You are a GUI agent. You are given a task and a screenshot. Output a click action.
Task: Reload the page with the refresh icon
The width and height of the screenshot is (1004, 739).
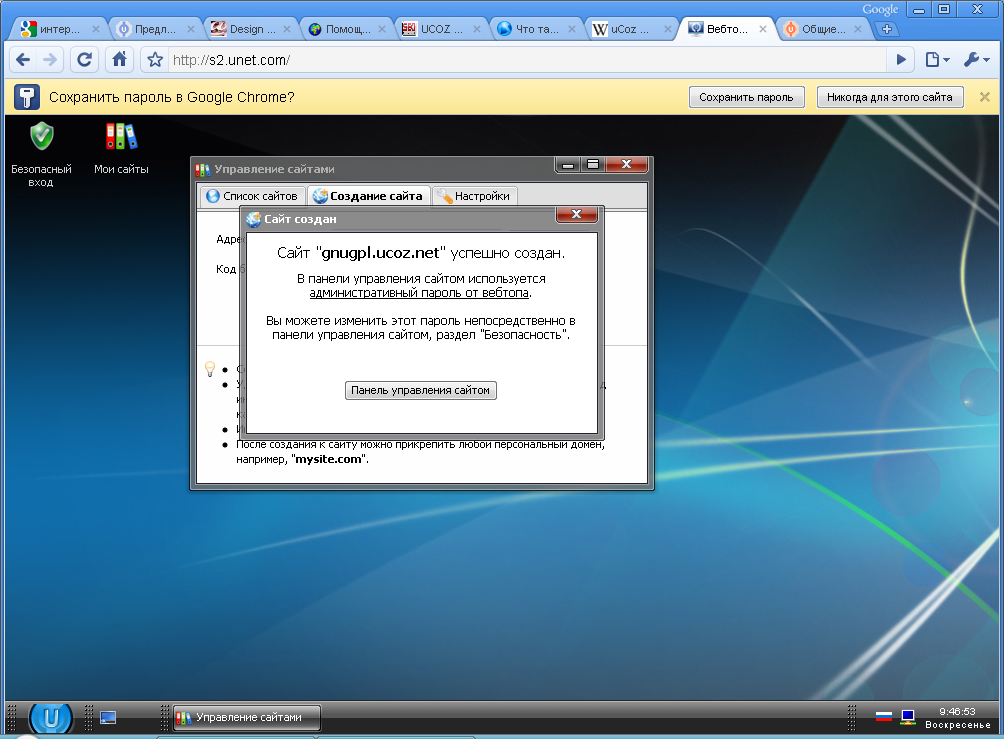(84, 60)
